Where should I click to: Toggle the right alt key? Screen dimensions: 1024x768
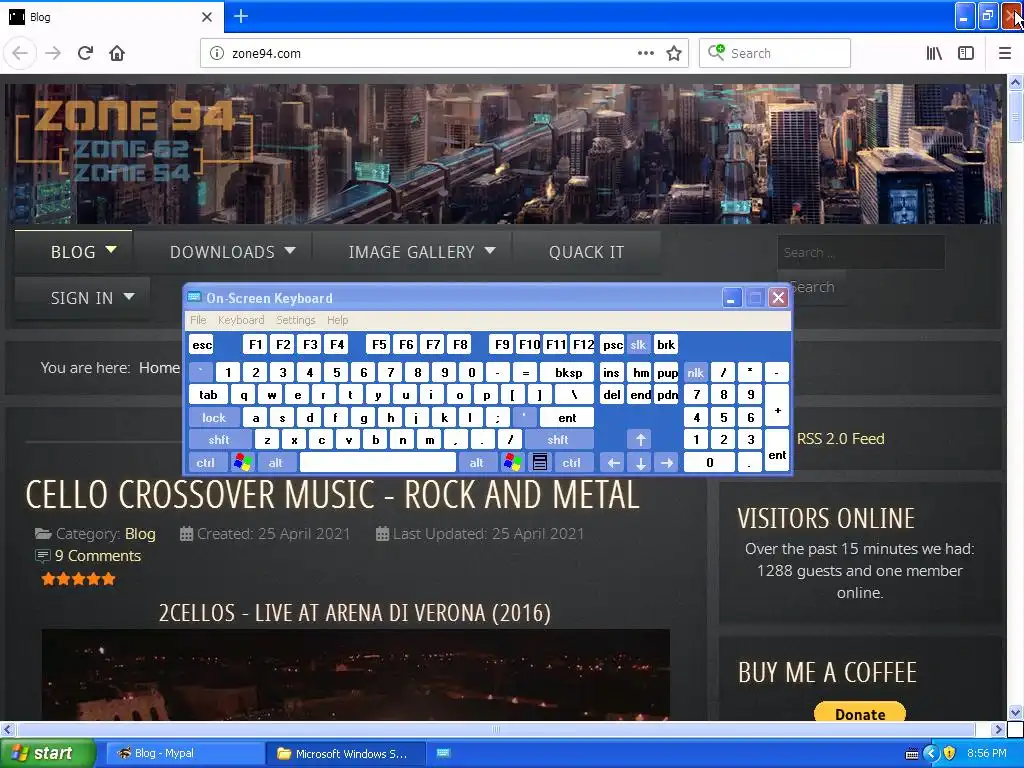[477, 462]
